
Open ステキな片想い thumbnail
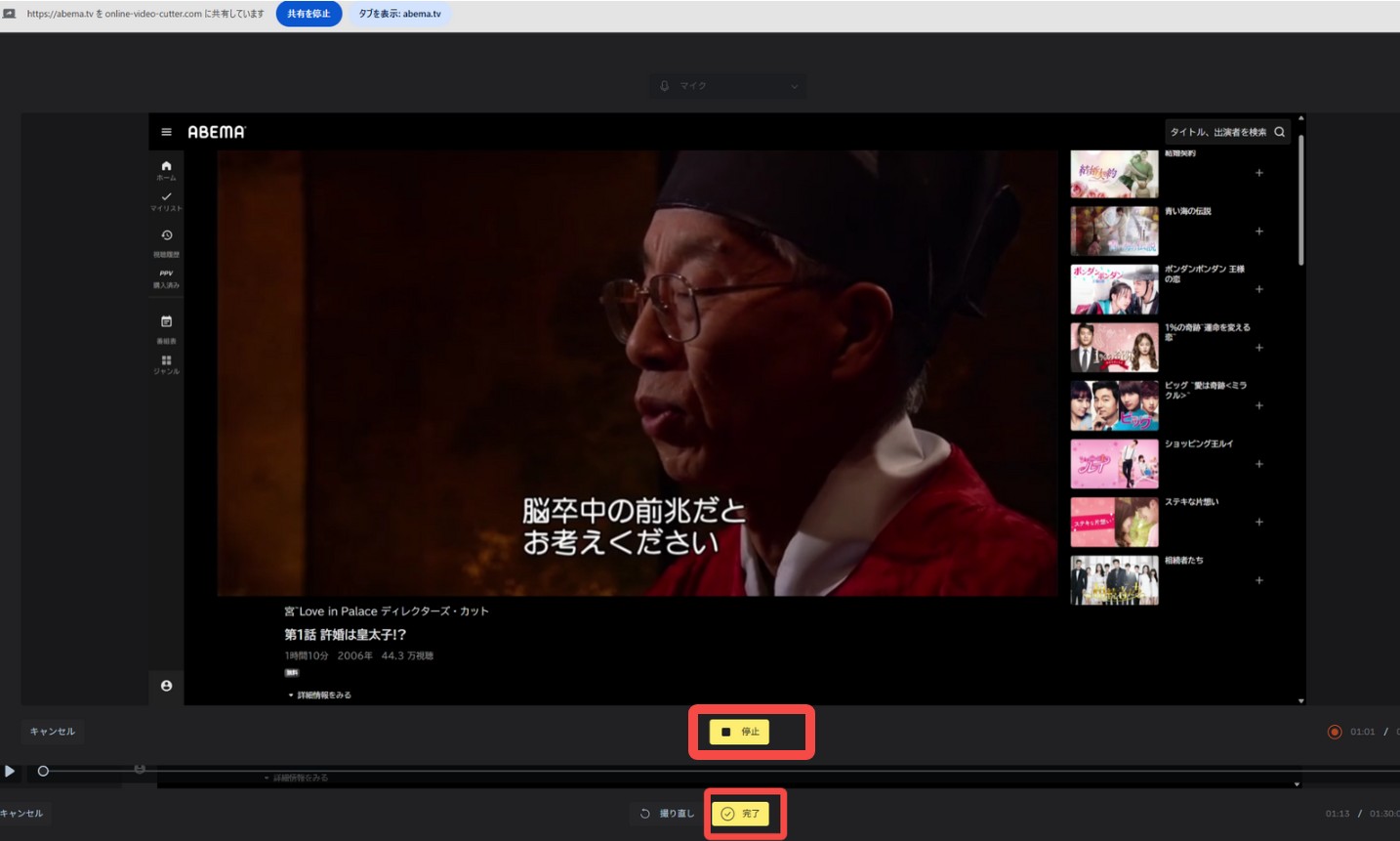pos(1114,522)
